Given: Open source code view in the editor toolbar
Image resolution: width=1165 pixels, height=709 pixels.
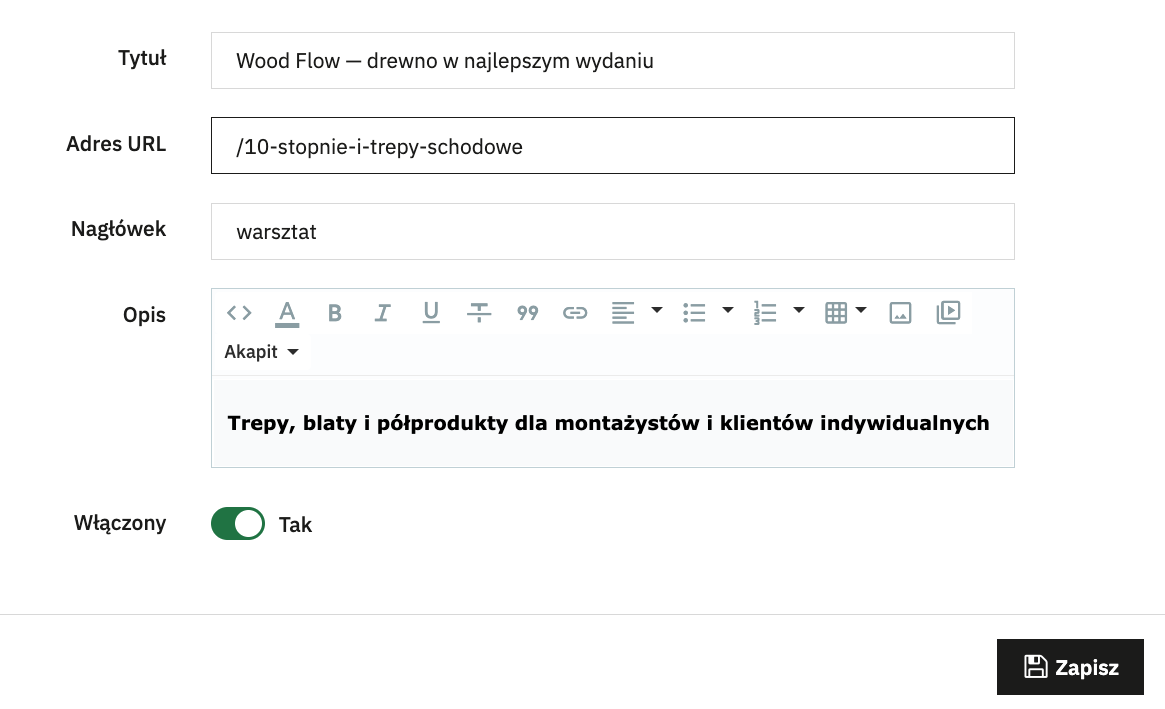Looking at the screenshot, I should (x=239, y=313).
